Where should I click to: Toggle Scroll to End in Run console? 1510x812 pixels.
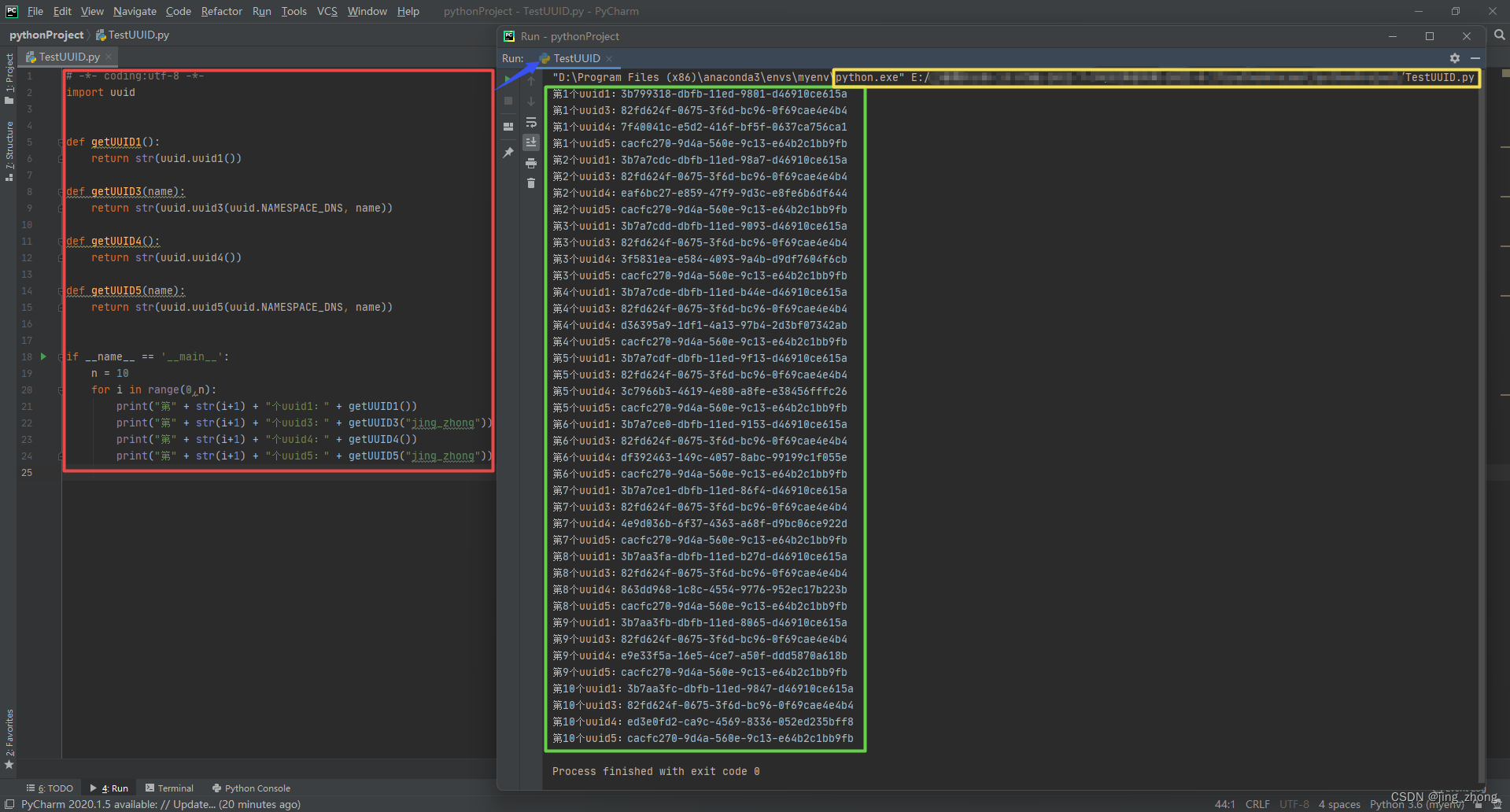[531, 142]
